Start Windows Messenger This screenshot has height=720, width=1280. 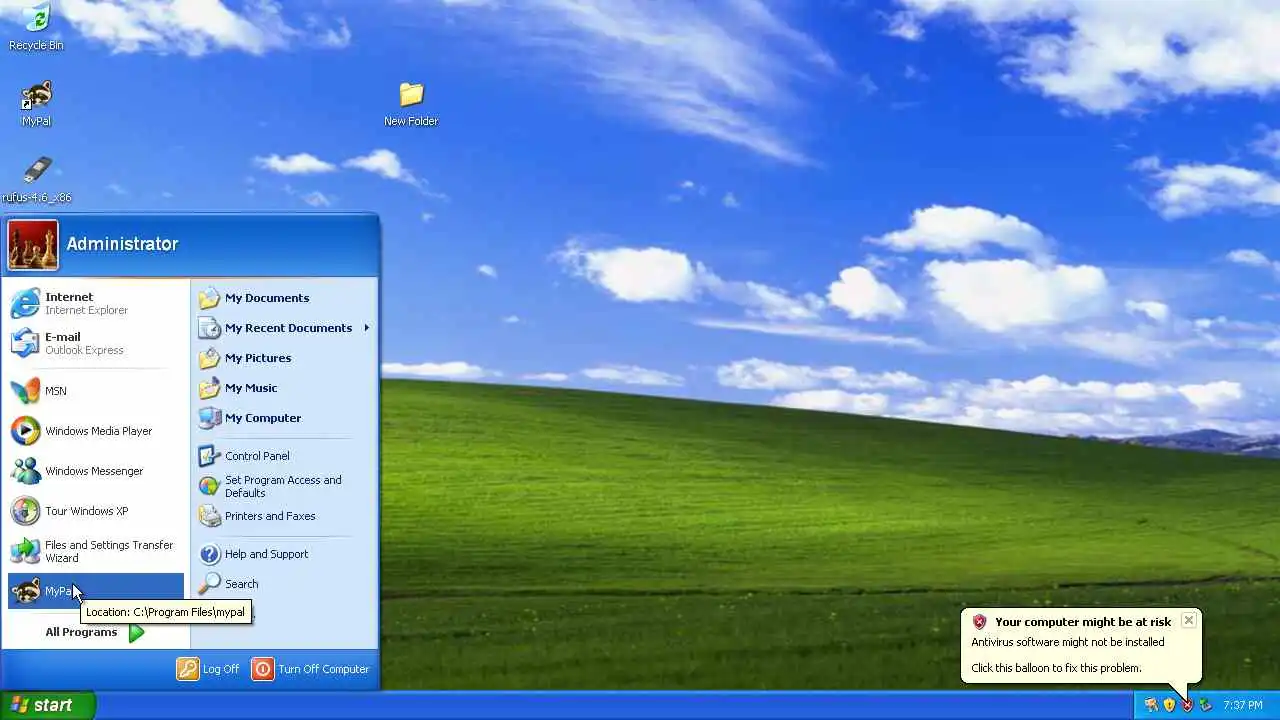tap(96, 471)
